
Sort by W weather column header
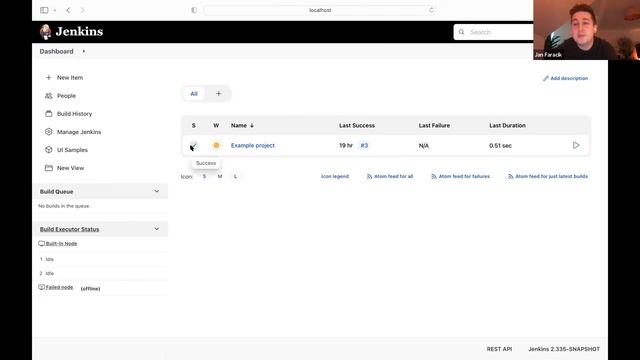(x=216, y=125)
